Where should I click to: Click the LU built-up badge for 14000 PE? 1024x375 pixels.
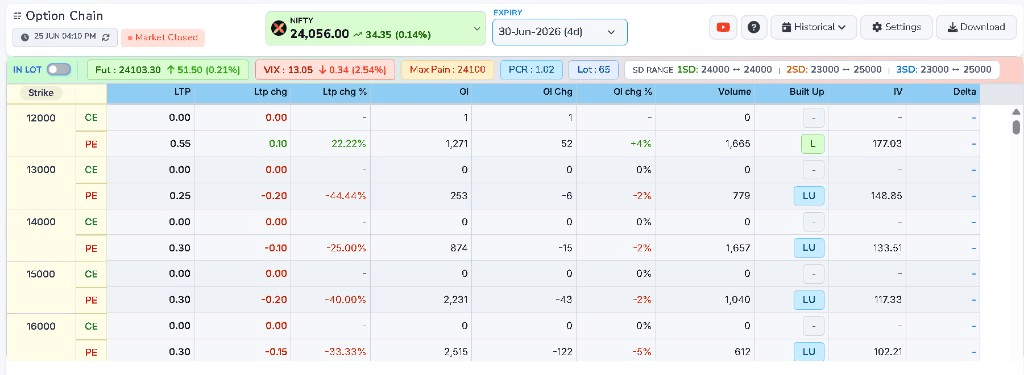(809, 248)
